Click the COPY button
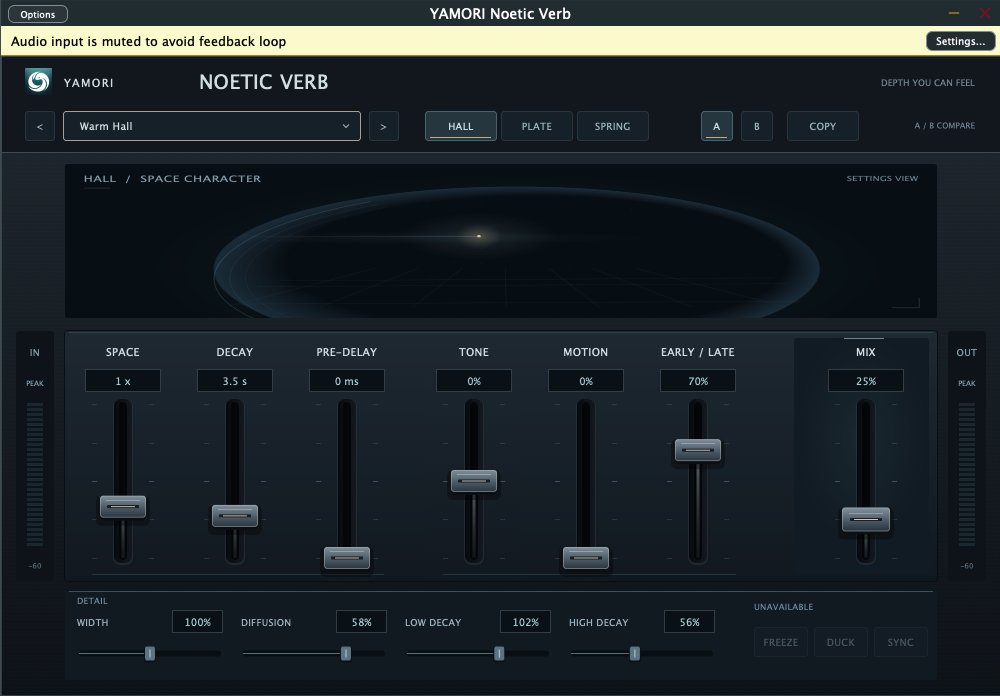The width and height of the screenshot is (1000, 696). (x=822, y=126)
